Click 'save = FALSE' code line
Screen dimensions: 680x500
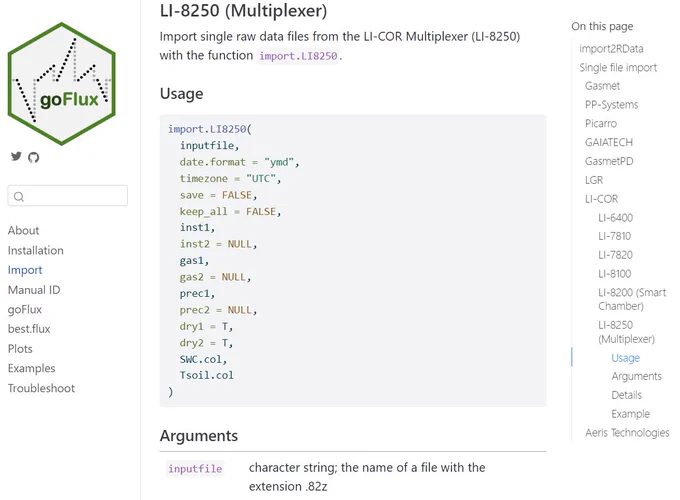coord(218,195)
